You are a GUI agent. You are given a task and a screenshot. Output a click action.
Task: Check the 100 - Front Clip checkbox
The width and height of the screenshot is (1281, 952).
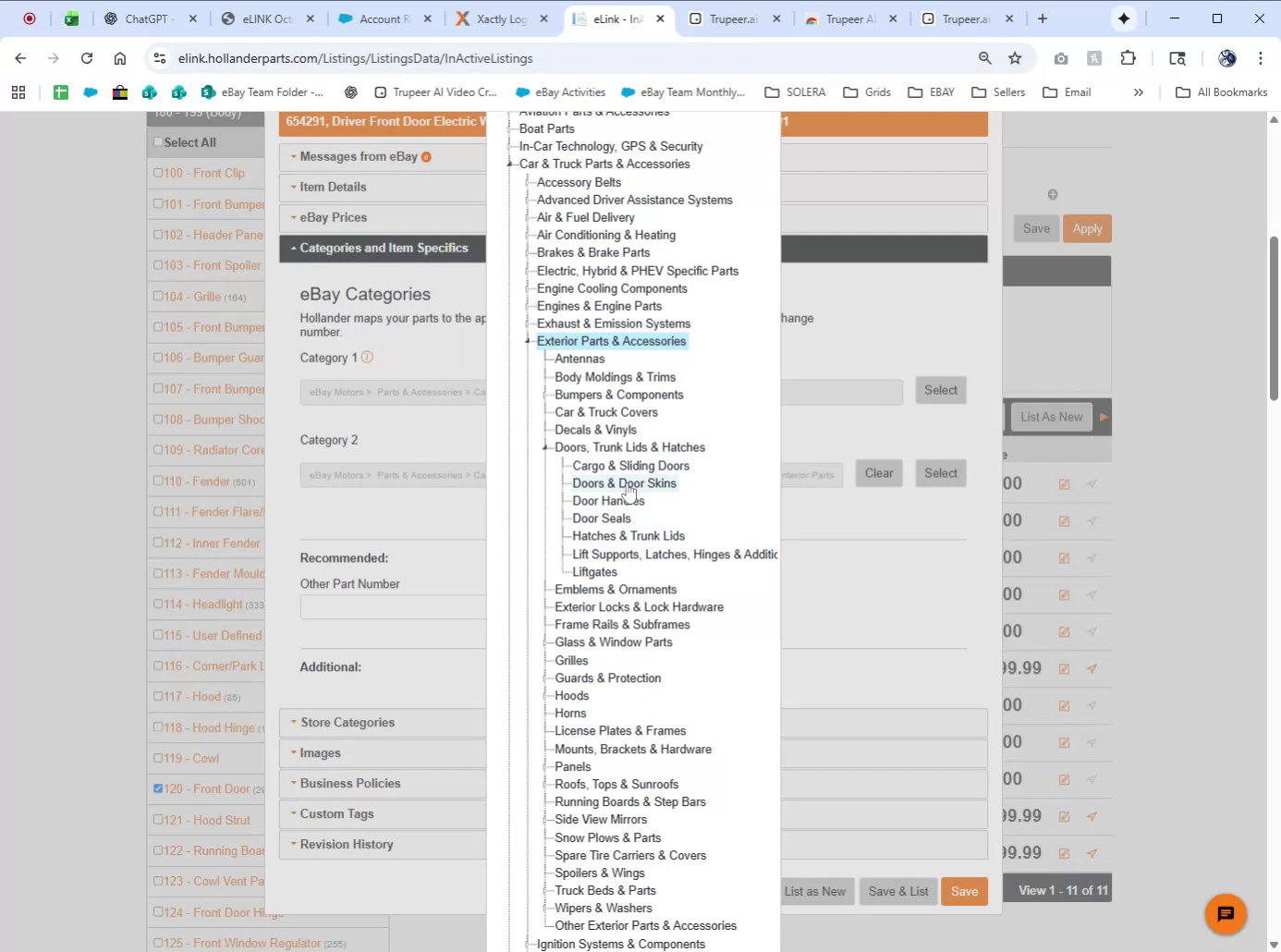click(158, 173)
